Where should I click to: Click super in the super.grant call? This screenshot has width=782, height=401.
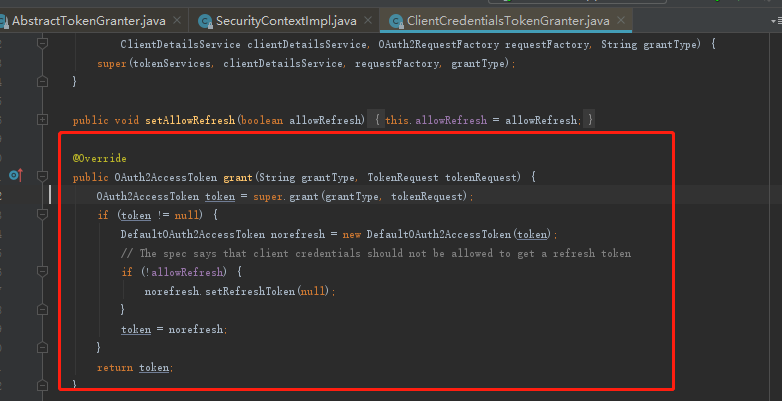(x=268, y=197)
